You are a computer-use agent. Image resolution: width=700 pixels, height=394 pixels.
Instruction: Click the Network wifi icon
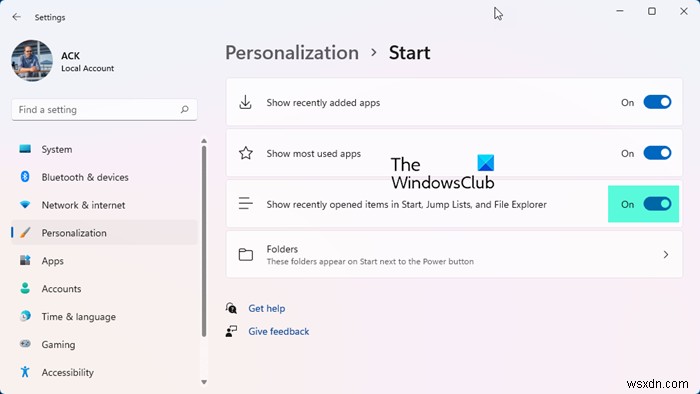click(25, 205)
